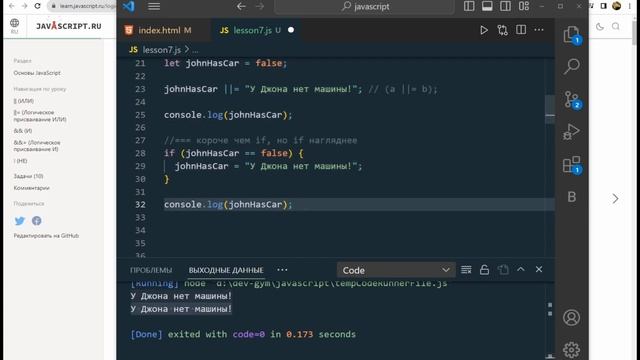Click the editor vertical scrollbar thumb
This screenshot has height=360, width=640.
[550, 109]
